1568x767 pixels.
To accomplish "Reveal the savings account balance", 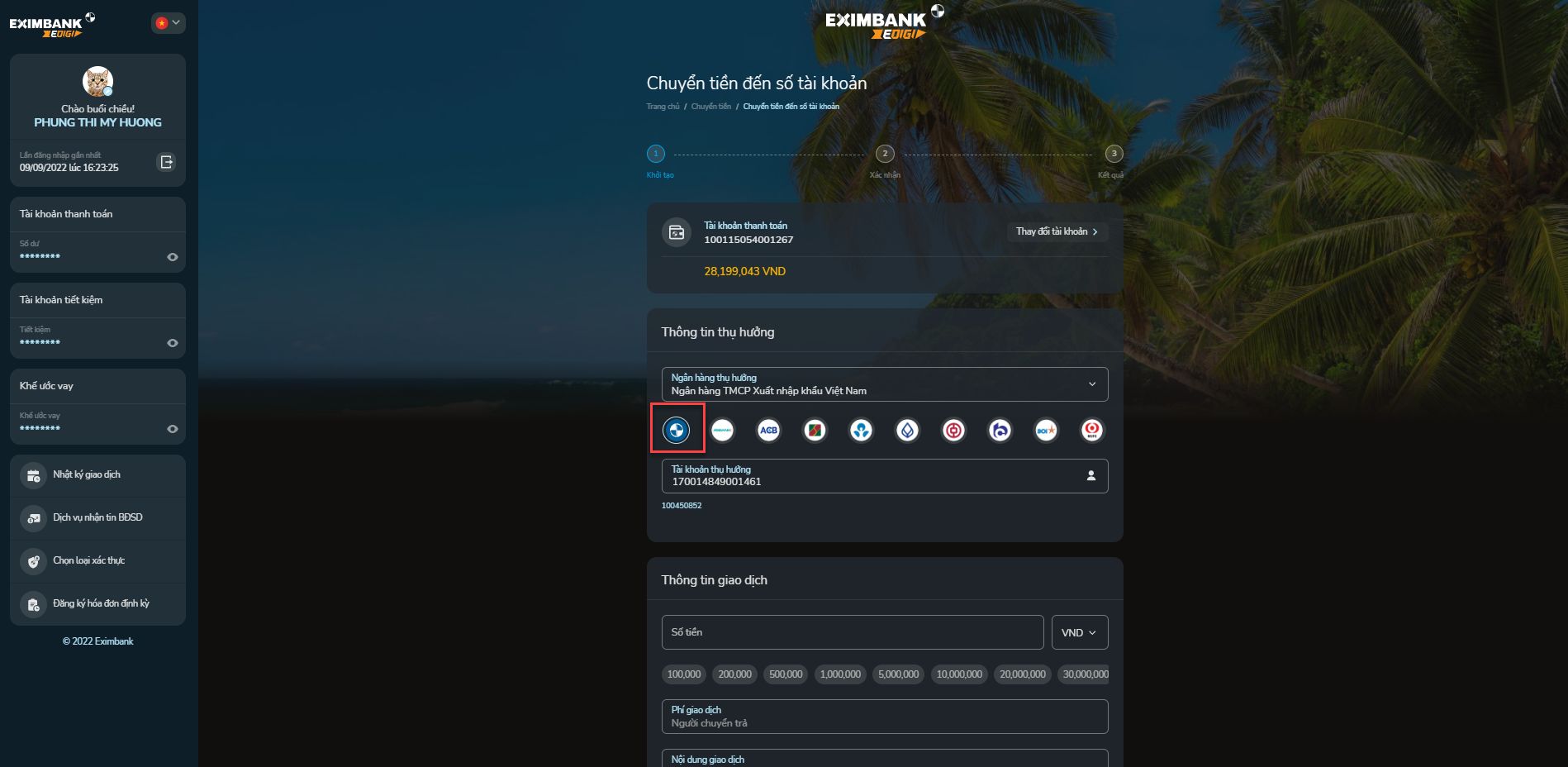I will (172, 343).
